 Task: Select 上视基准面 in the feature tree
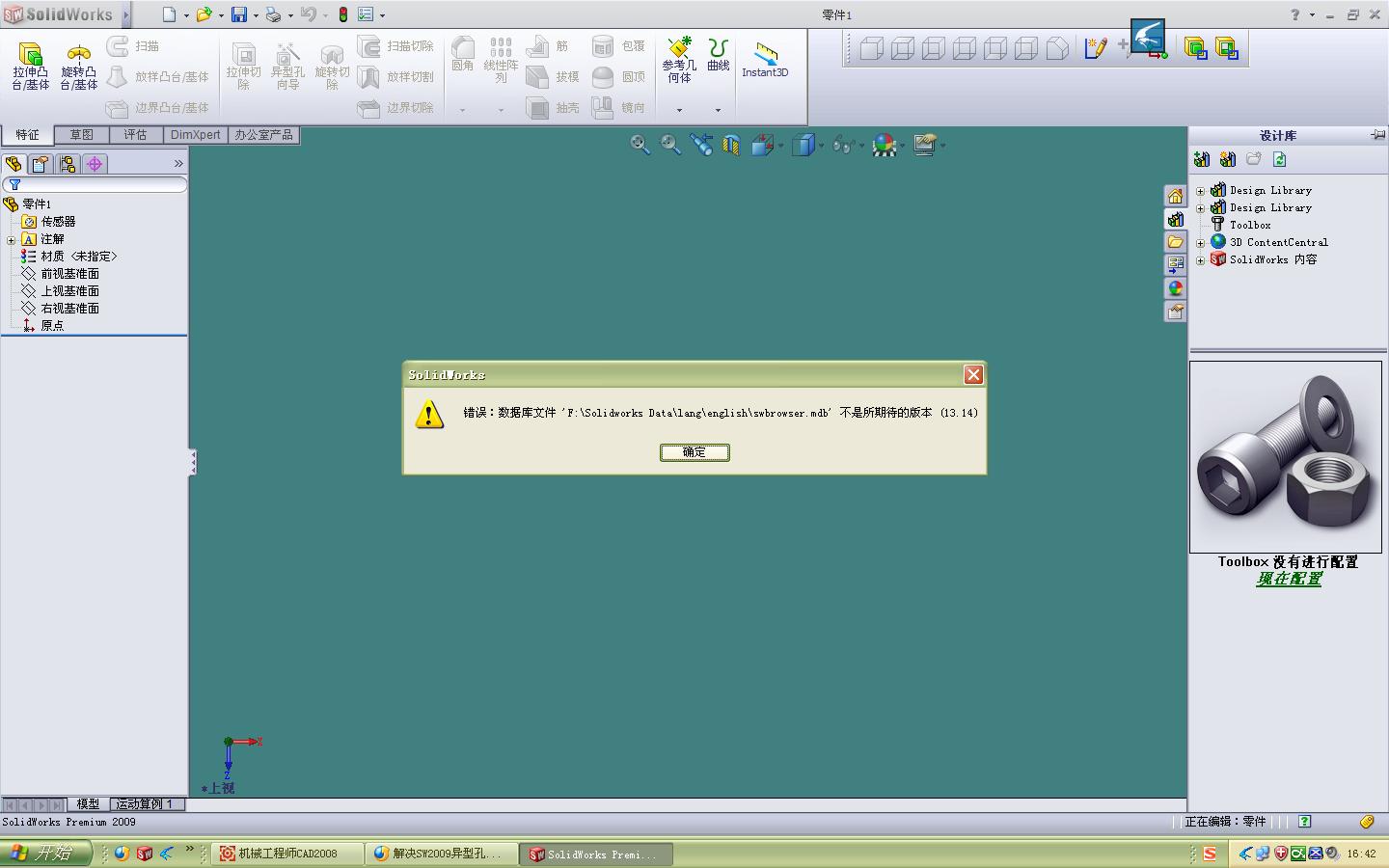tap(69, 291)
